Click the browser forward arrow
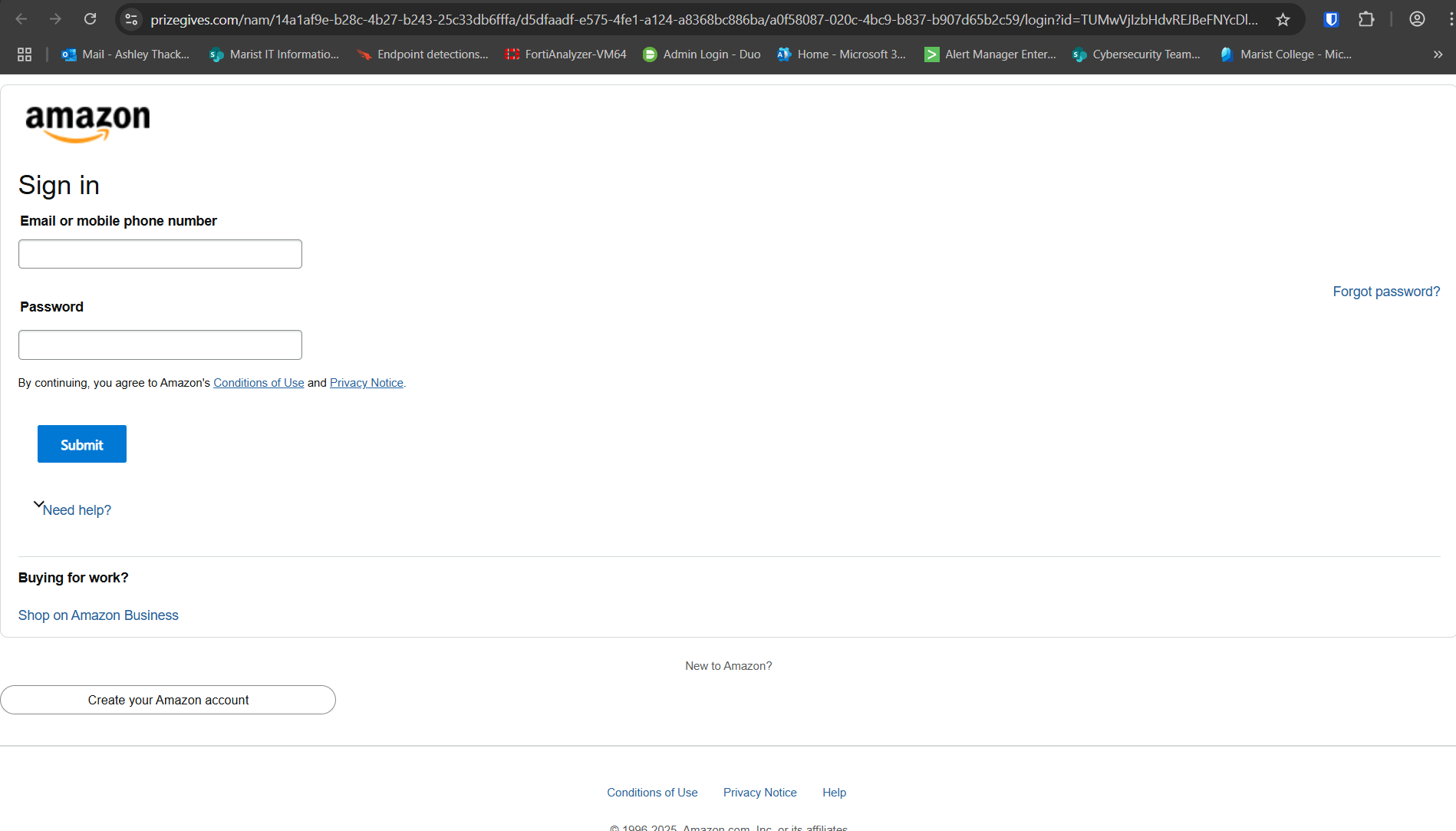Screen dimensions: 1456x831 pyautogui.click(x=55, y=19)
